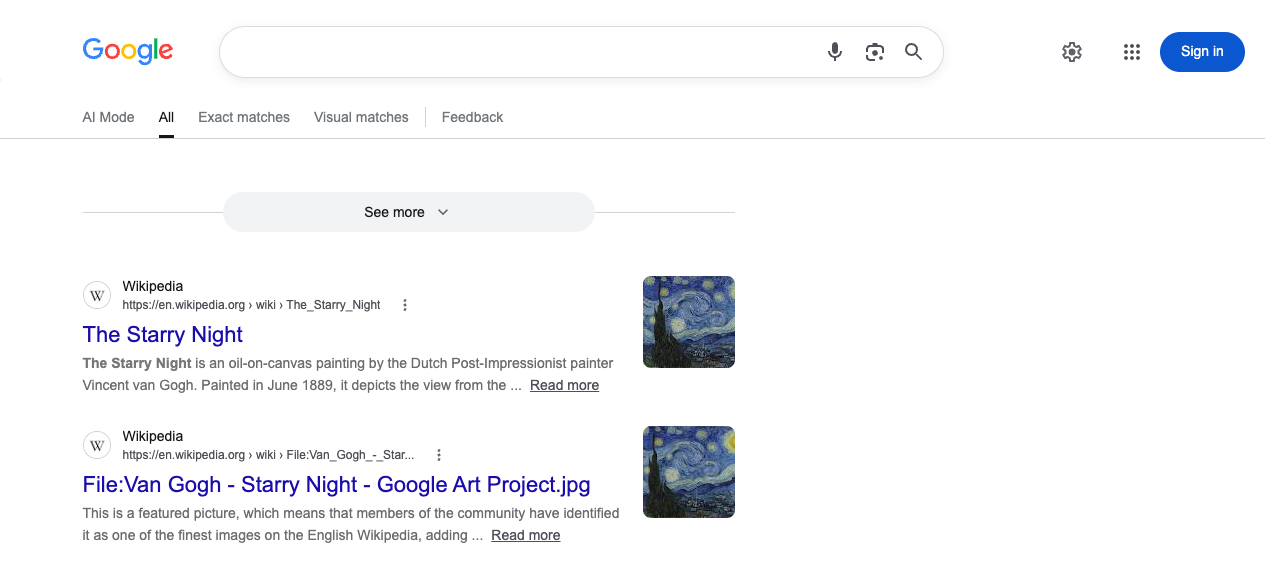Click the Feedback link
Image resolution: width=1280 pixels, height=573 pixels.
472,117
